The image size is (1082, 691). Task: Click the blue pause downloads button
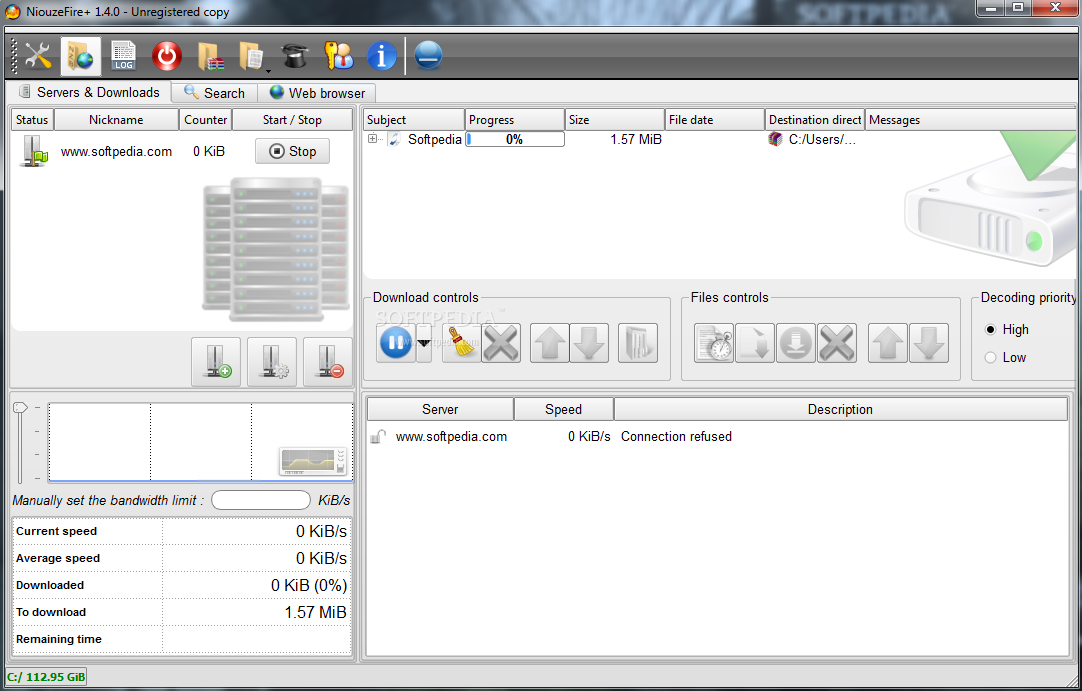[395, 342]
